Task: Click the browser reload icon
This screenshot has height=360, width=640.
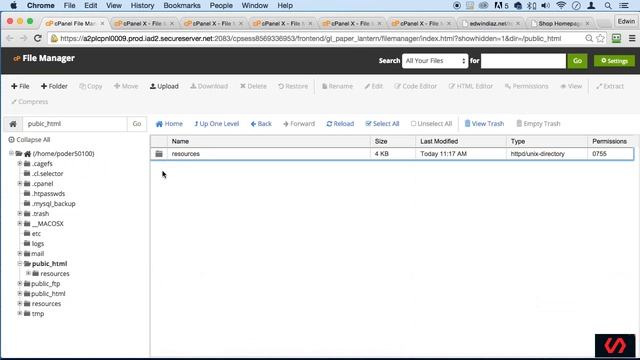Action: 38,38
